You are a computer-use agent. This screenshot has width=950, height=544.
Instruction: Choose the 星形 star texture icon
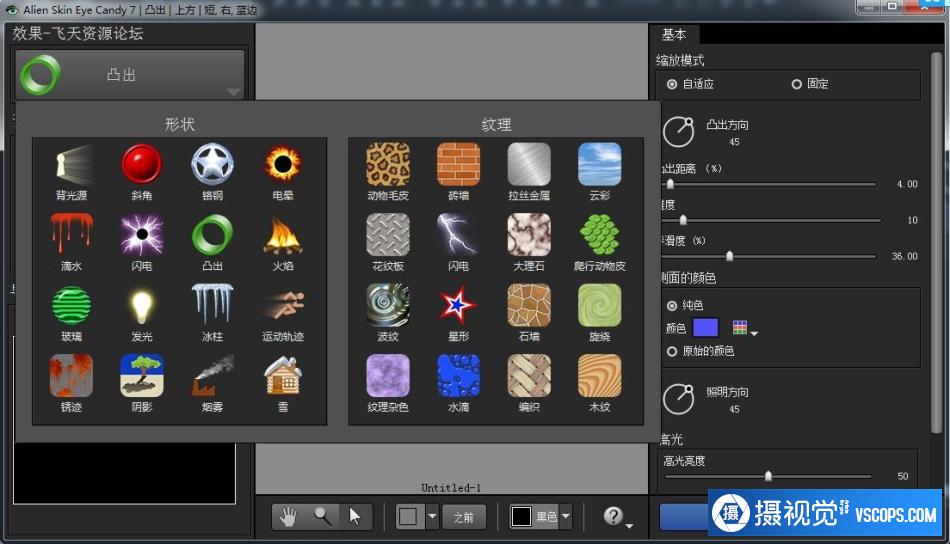(459, 305)
